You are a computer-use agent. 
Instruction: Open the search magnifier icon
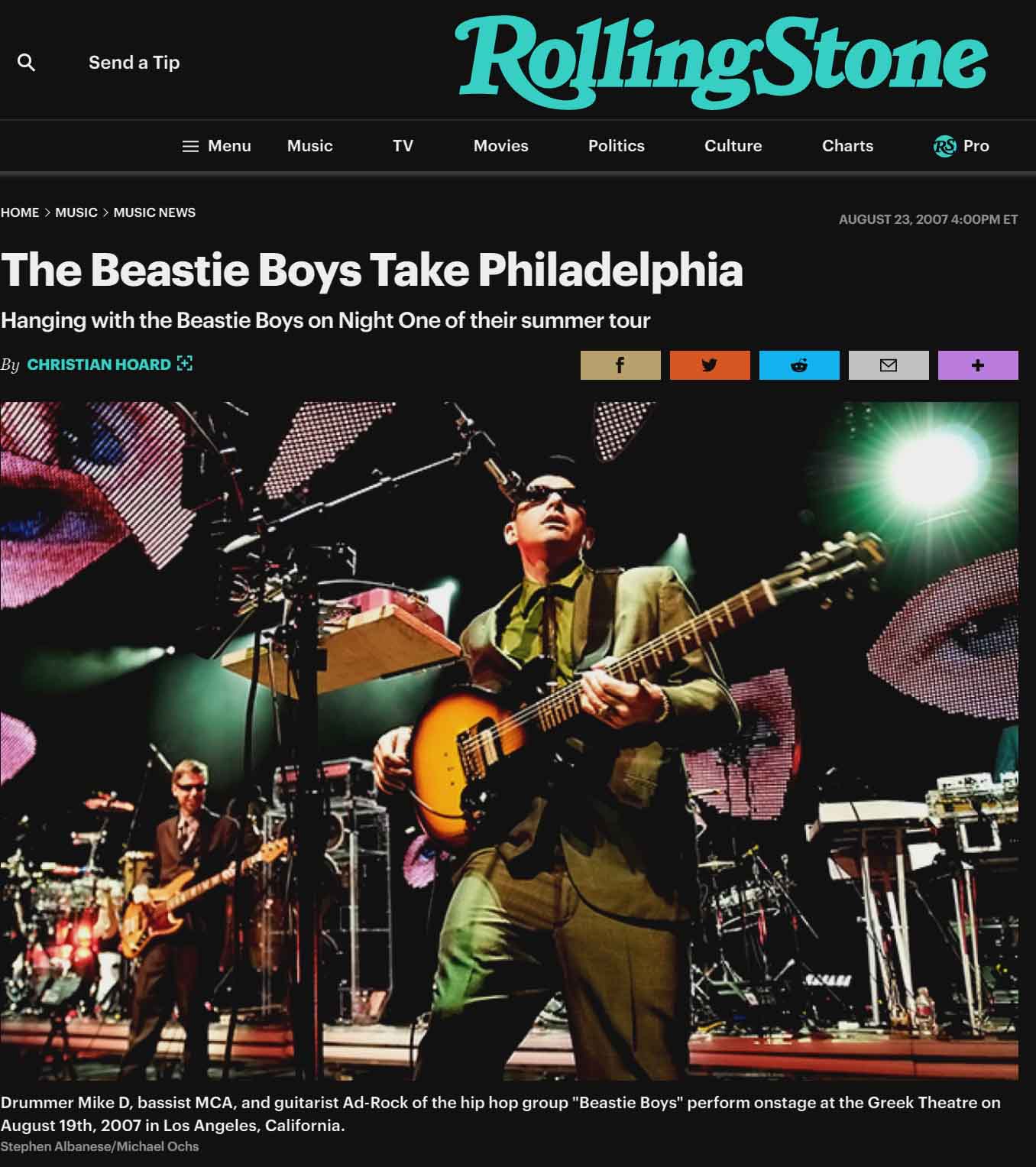26,63
